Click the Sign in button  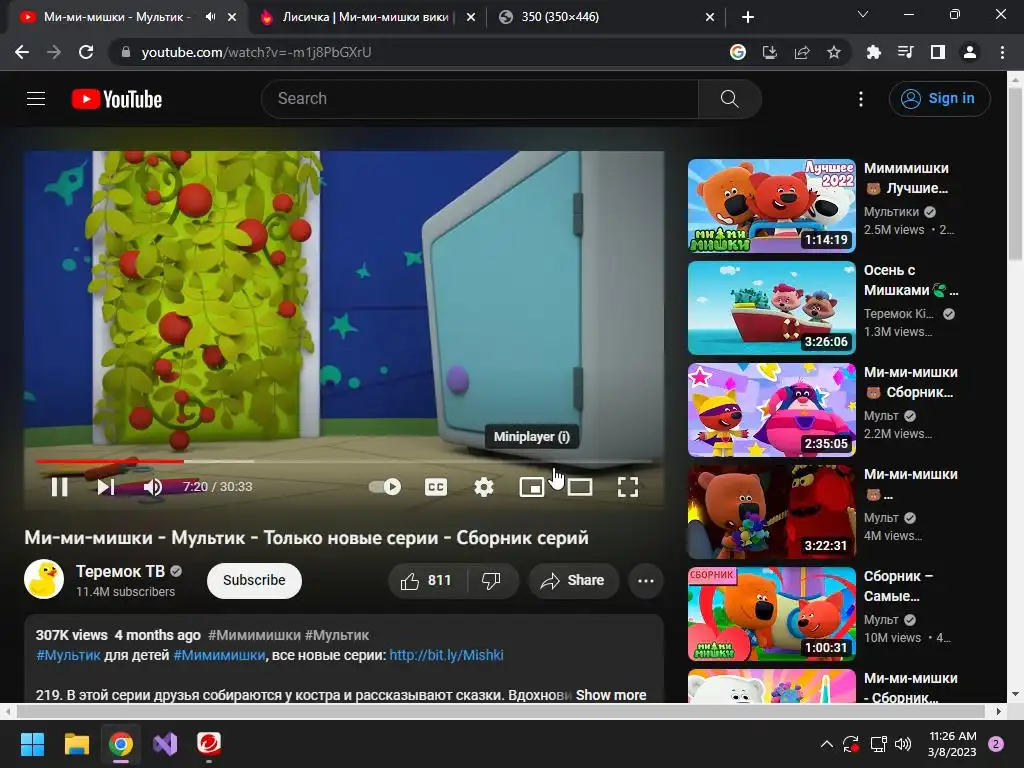click(939, 99)
